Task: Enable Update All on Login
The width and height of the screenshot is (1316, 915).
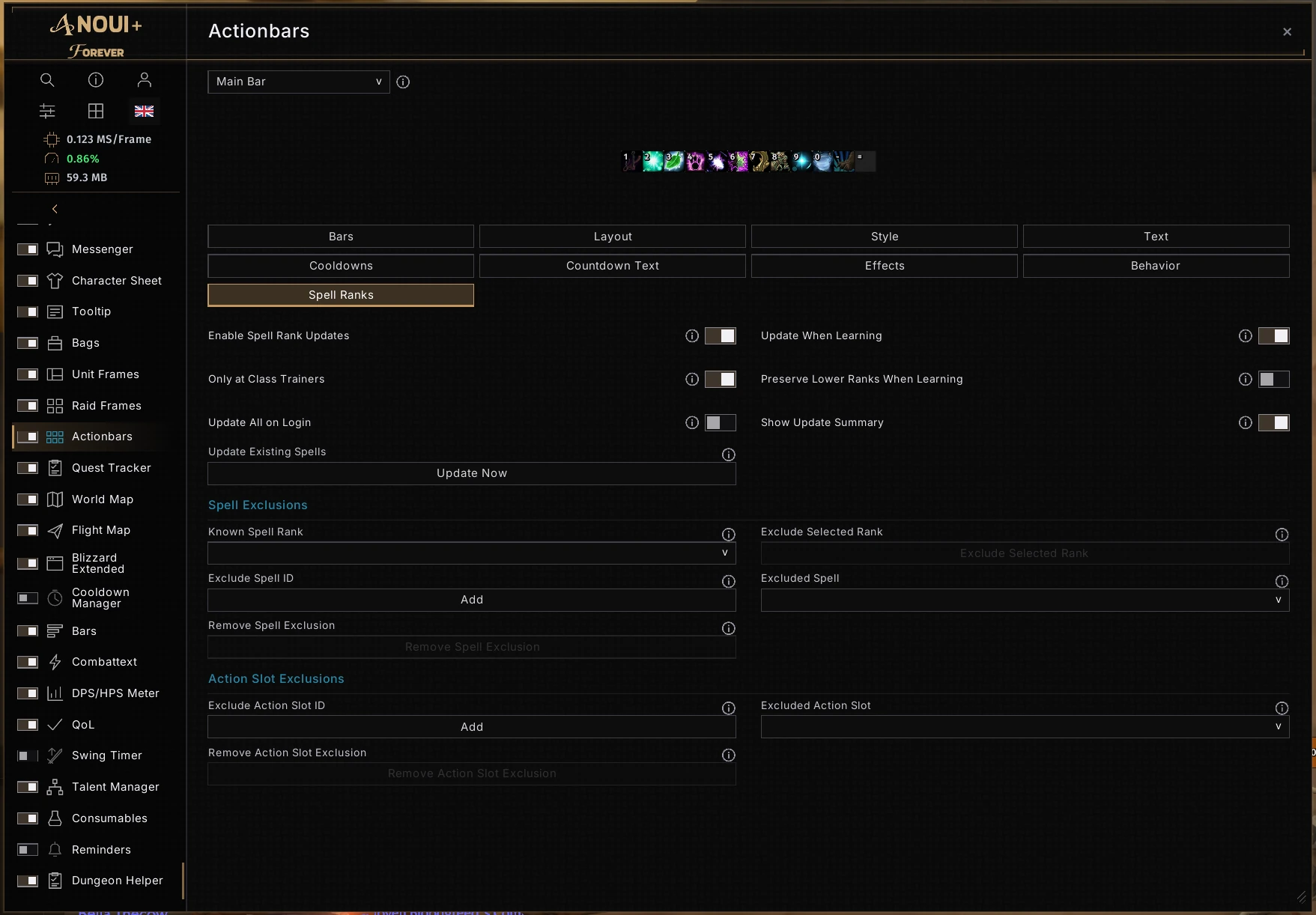Action: point(721,423)
